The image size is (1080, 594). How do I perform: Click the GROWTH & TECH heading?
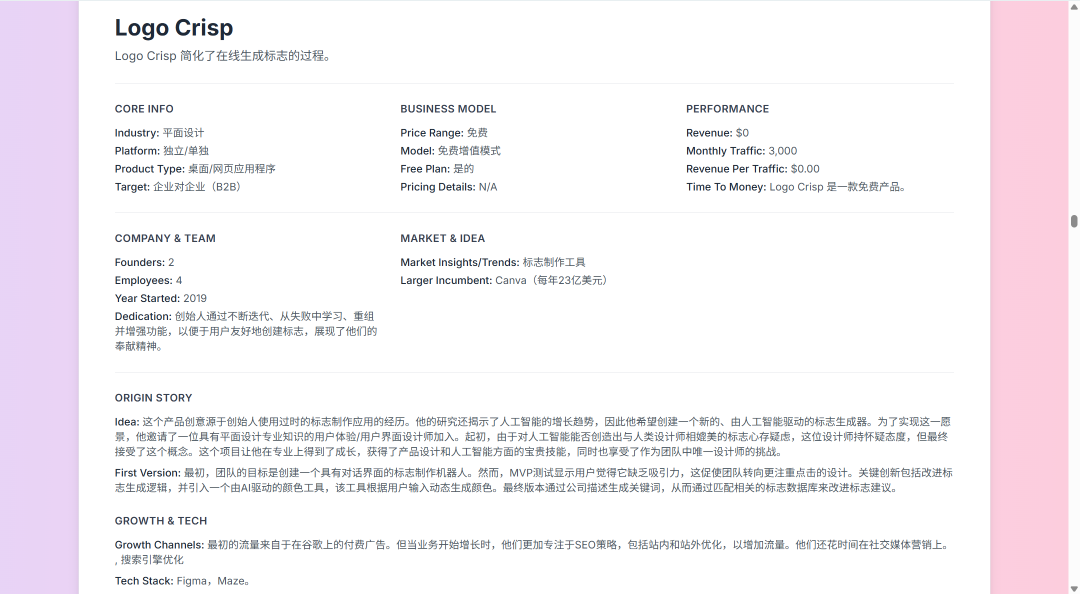[160, 521]
